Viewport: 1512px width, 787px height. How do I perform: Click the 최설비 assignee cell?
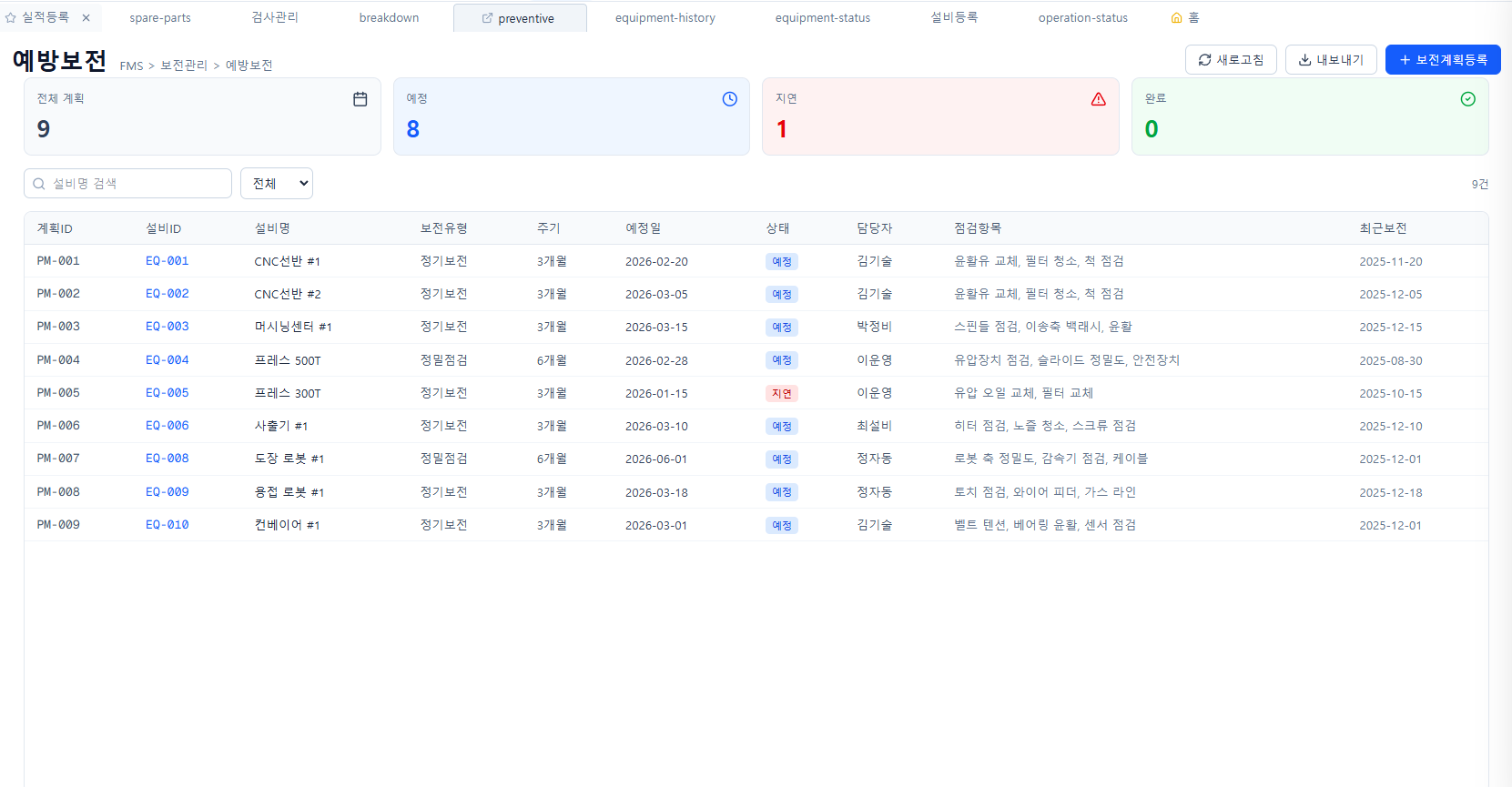pyautogui.click(x=874, y=426)
